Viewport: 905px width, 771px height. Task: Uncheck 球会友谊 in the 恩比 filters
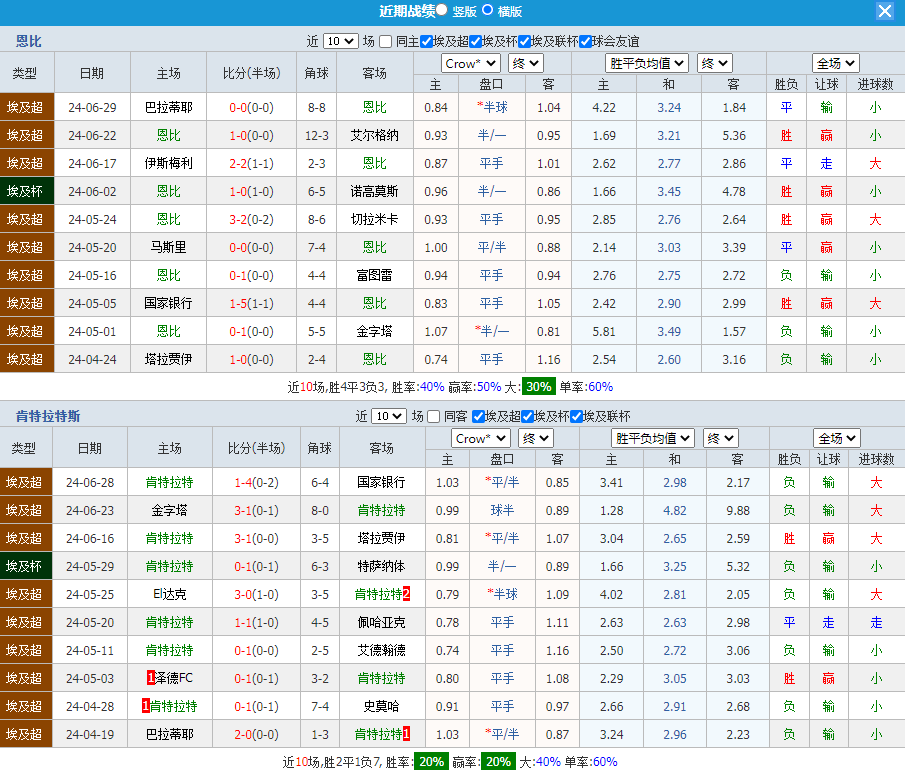click(586, 41)
